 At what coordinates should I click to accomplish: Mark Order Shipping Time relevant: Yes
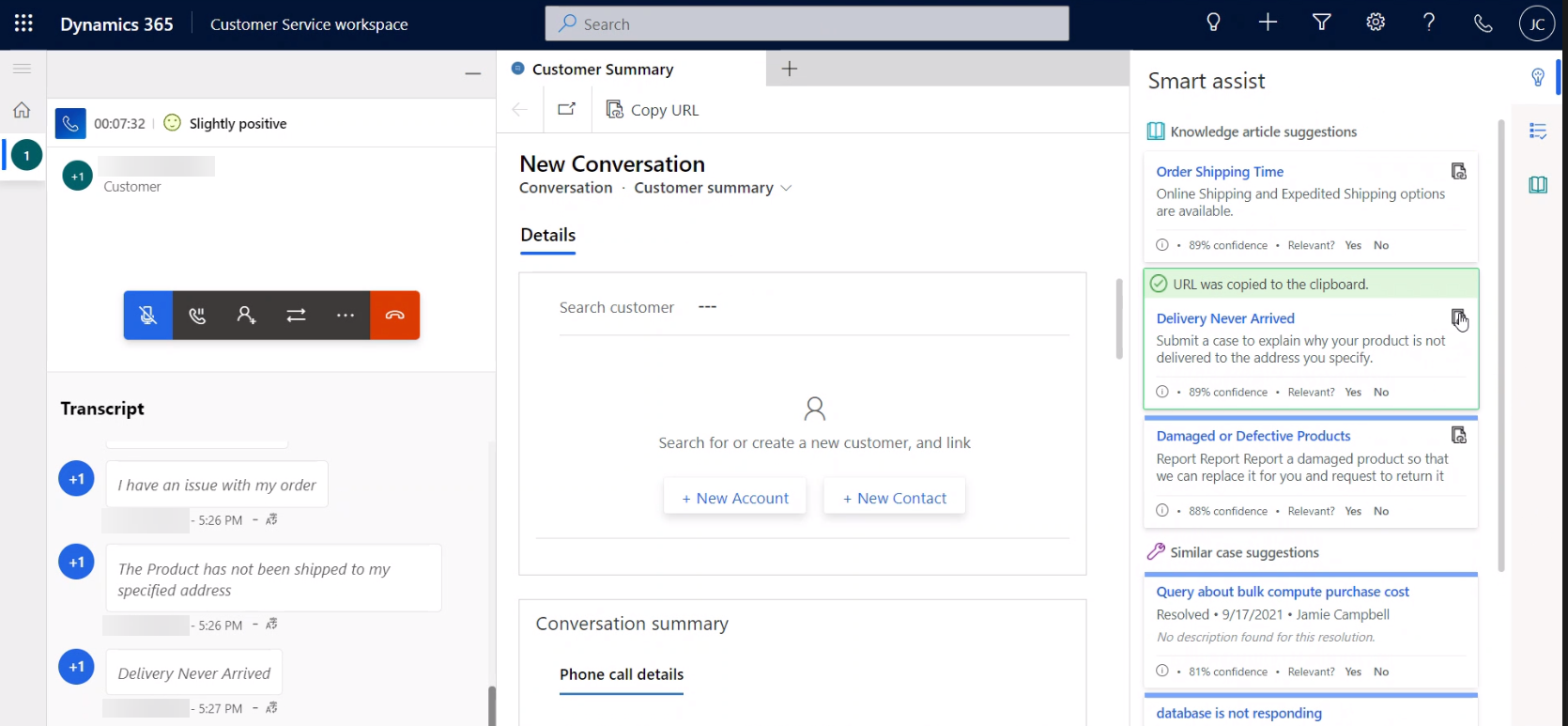coord(1353,245)
